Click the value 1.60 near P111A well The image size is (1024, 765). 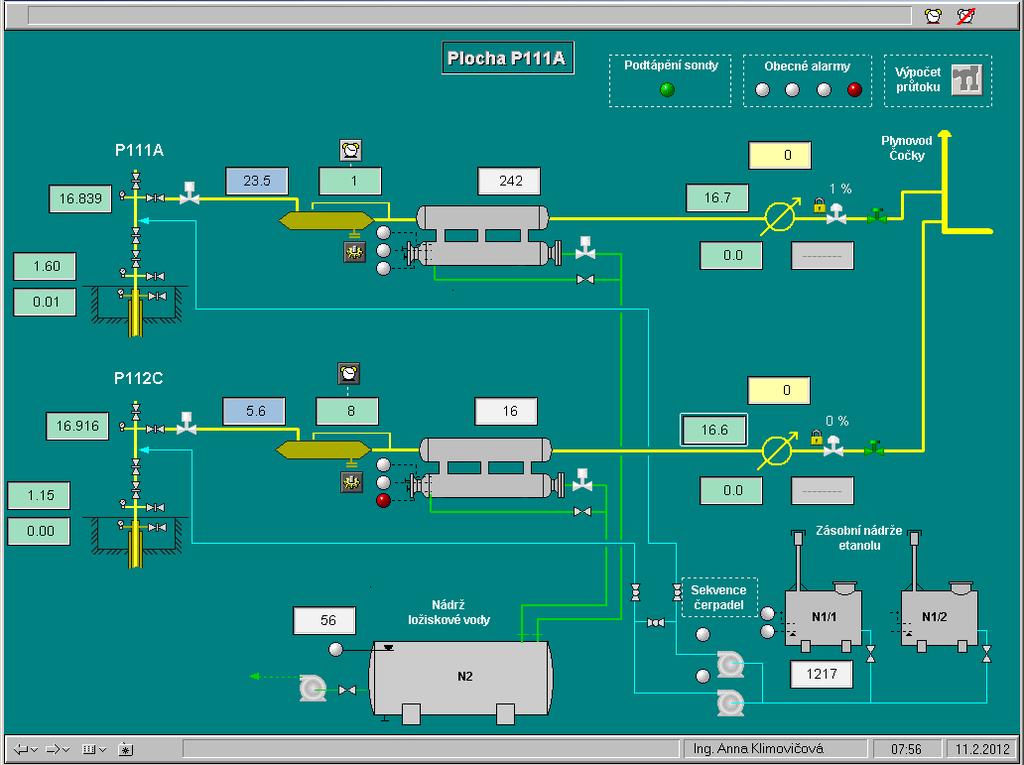(45, 267)
